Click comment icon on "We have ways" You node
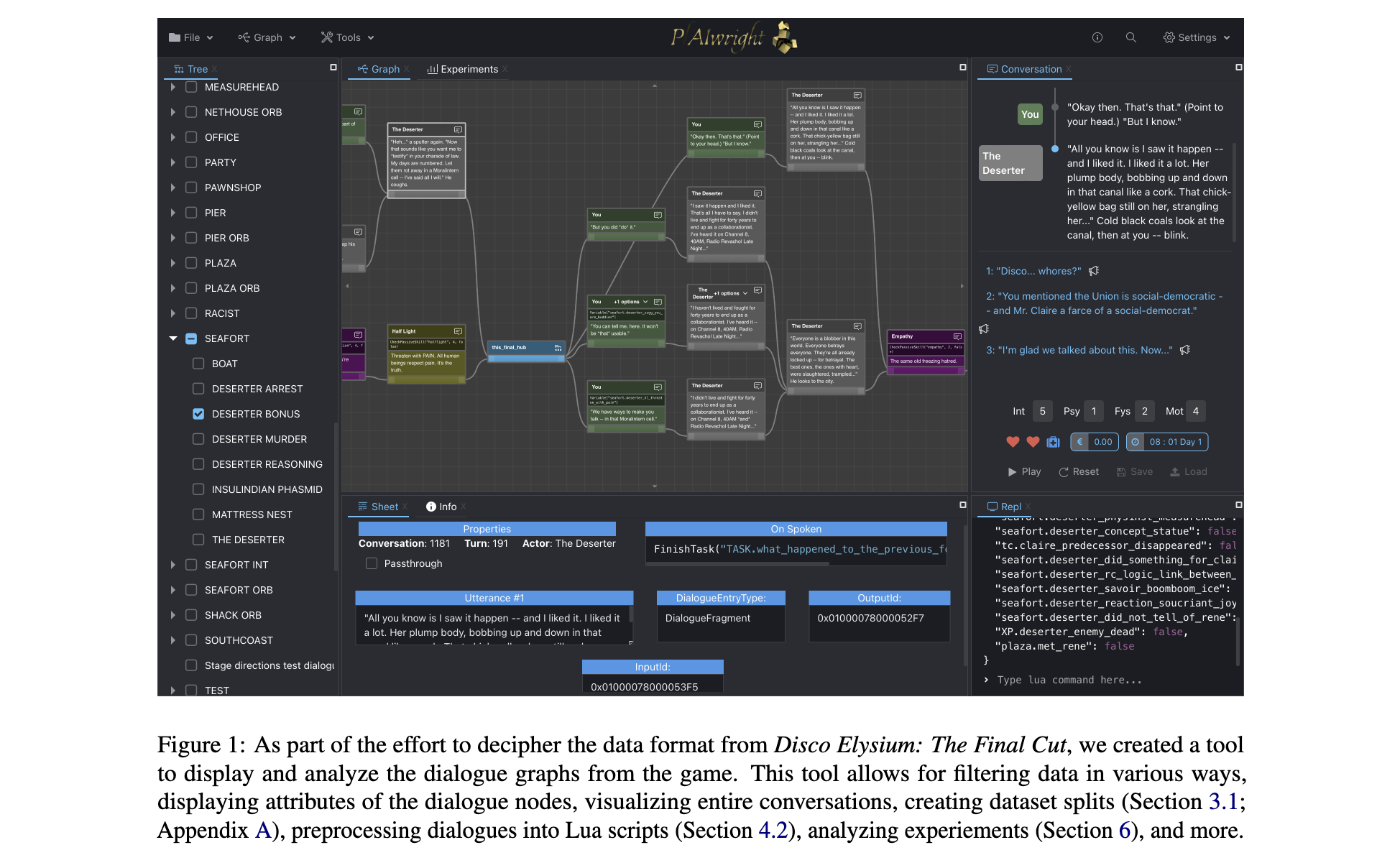The height and width of the screenshot is (868, 1400). [658, 387]
